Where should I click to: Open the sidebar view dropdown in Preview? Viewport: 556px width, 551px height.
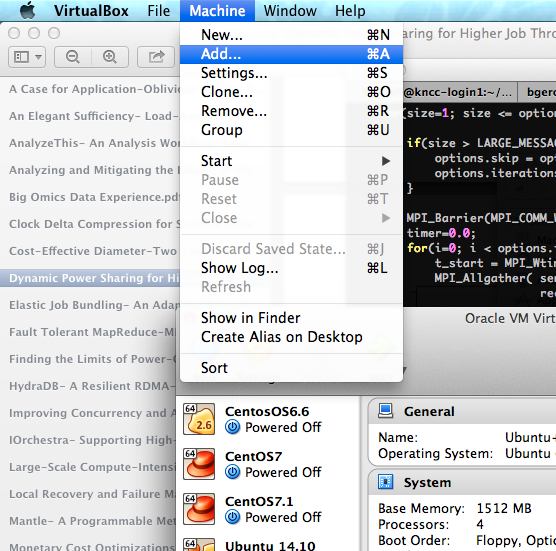click(27, 57)
